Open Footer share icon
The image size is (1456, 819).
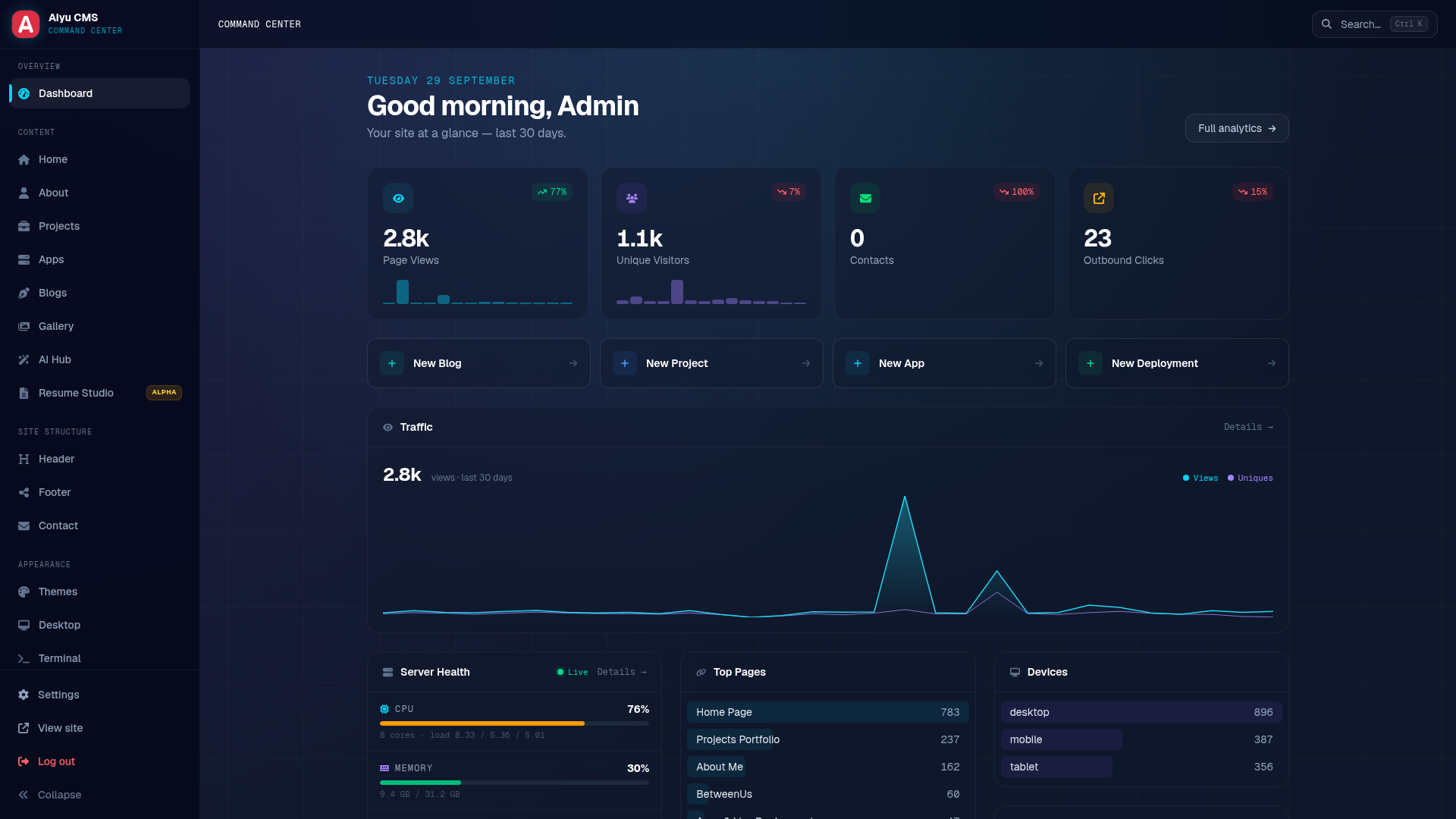point(24,492)
